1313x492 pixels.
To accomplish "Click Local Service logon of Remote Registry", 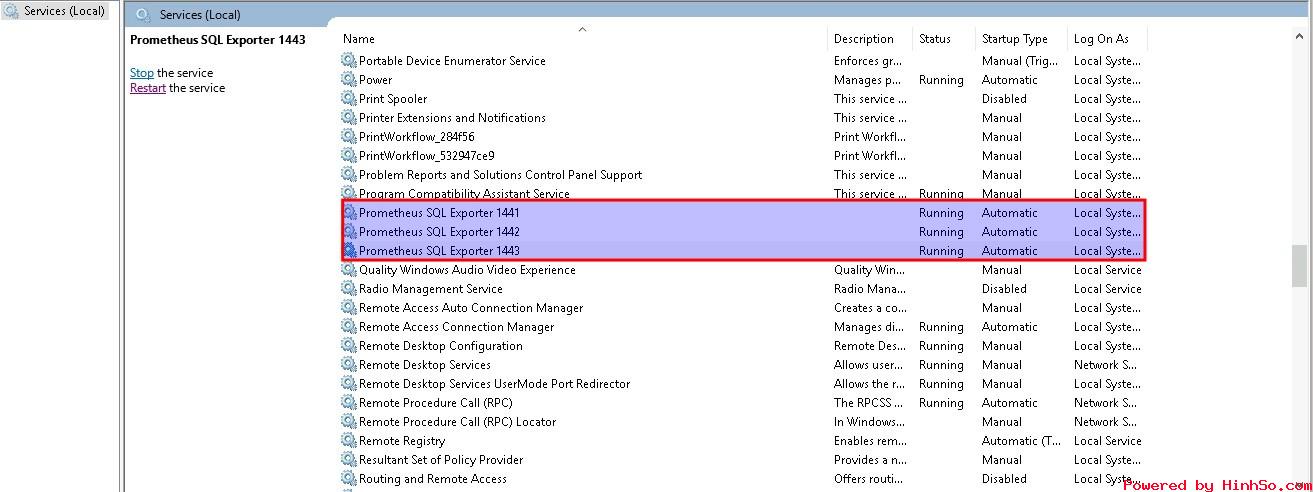I will [x=1107, y=441].
